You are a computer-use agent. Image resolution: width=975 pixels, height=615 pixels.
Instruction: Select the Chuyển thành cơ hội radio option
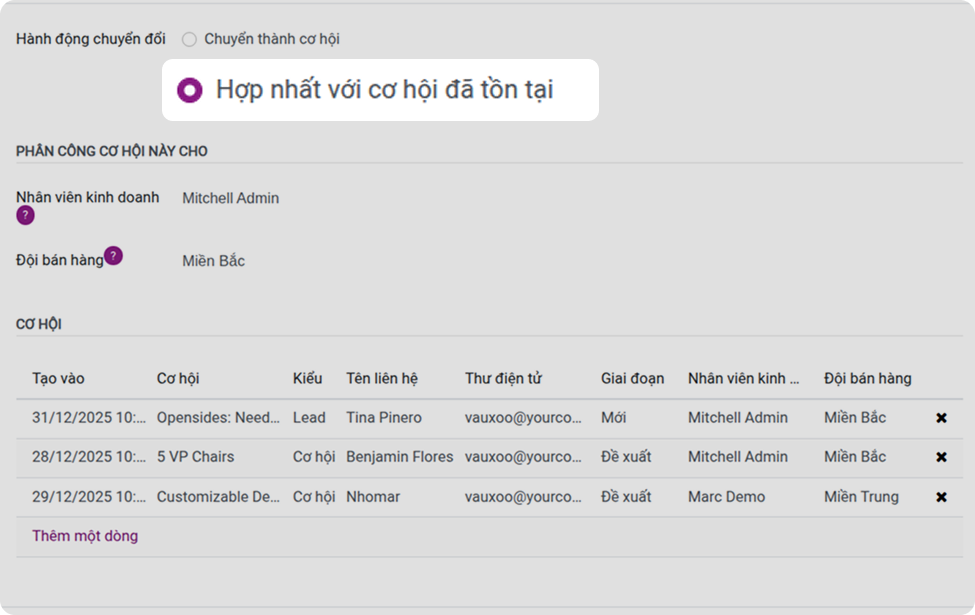point(189,39)
